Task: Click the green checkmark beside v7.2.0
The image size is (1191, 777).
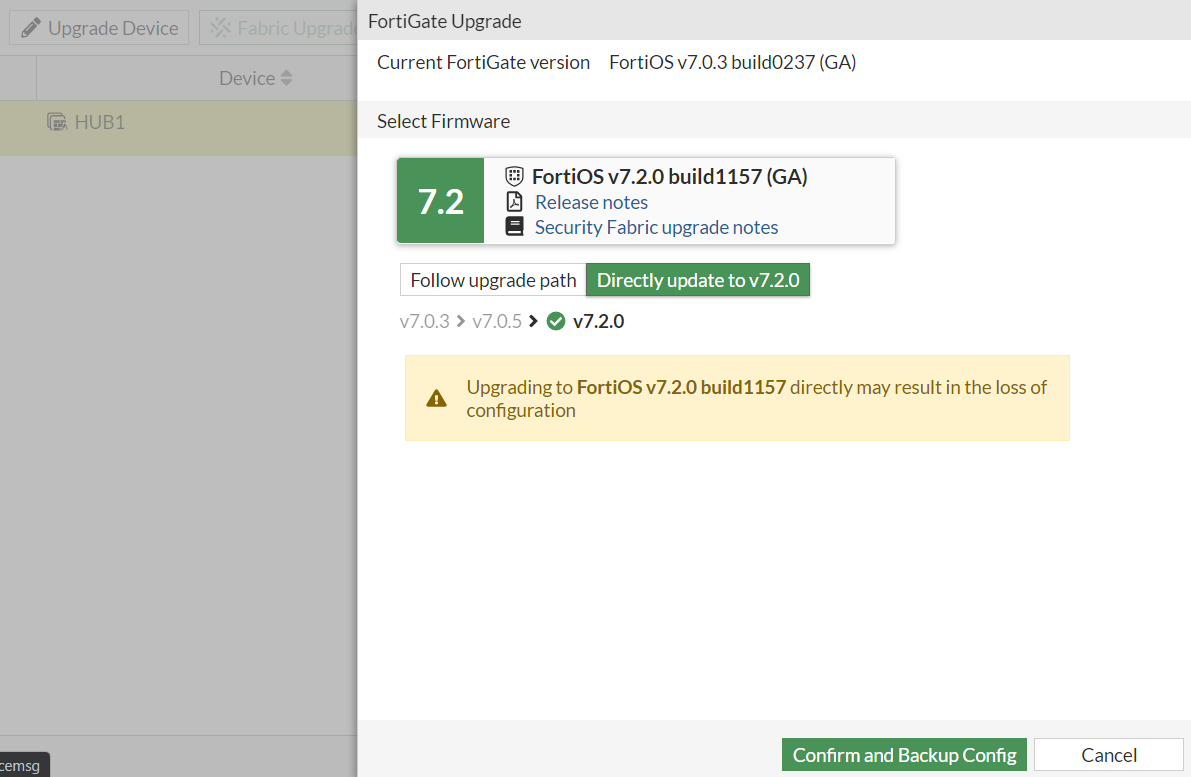Action: (556, 321)
